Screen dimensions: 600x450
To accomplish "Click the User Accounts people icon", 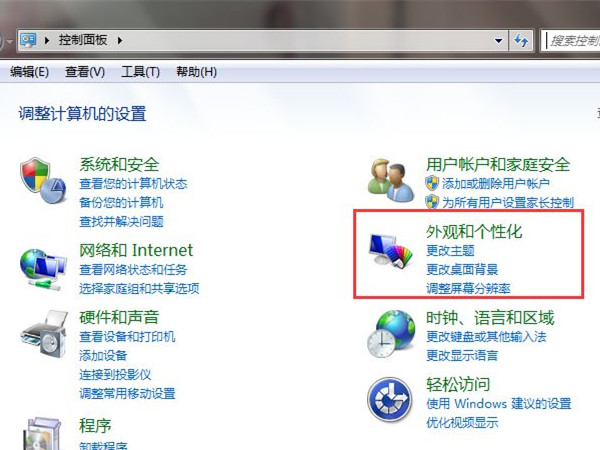I will point(391,179).
